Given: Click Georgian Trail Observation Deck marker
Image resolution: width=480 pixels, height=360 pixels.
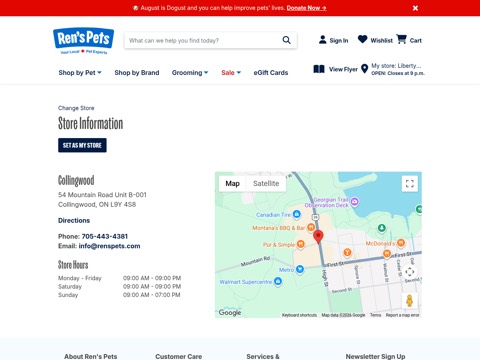Looking at the screenshot, I should tap(355, 201).
